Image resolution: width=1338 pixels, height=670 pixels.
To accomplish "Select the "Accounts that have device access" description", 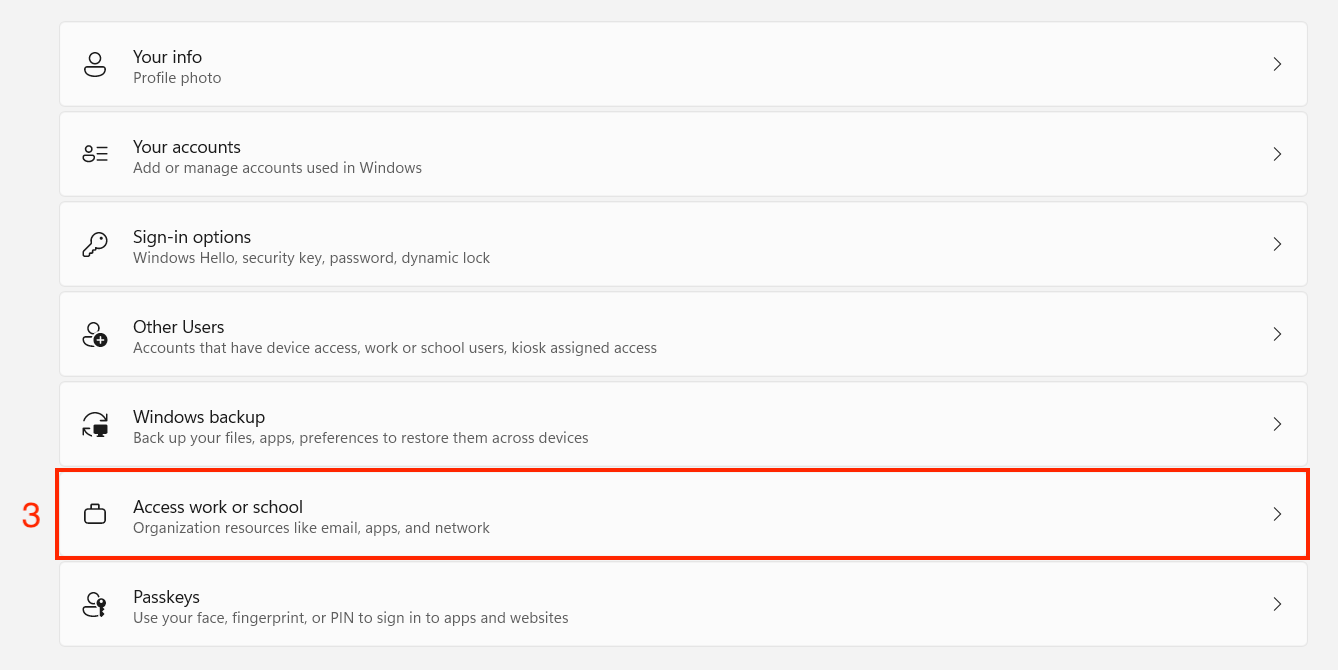I will click(395, 348).
